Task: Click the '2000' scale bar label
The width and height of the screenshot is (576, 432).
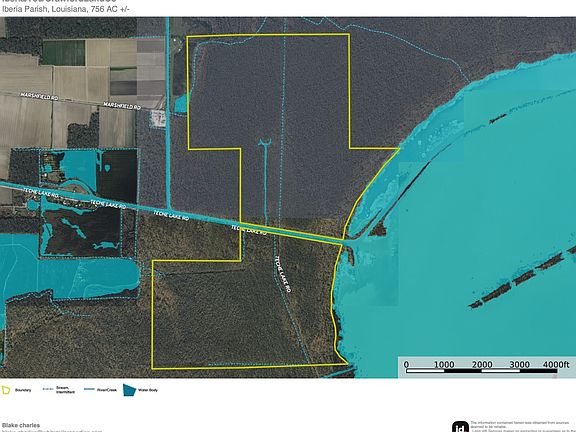Action: 482,364
